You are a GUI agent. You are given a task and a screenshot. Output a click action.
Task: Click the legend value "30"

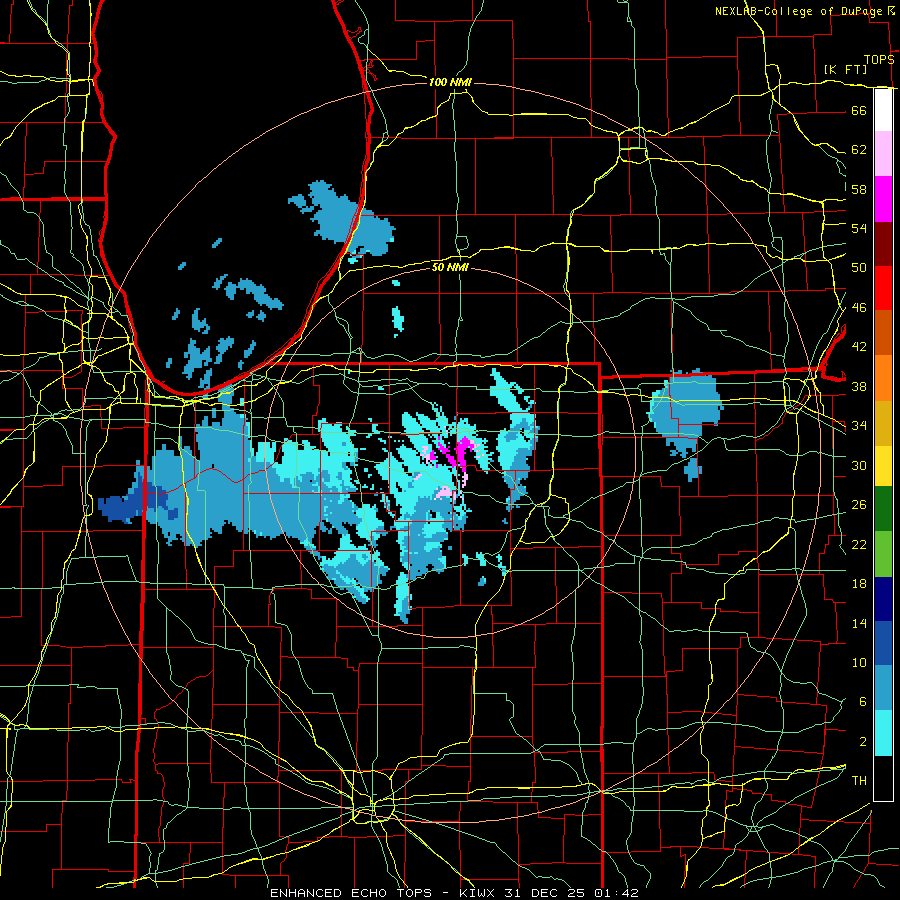pyautogui.click(x=859, y=465)
